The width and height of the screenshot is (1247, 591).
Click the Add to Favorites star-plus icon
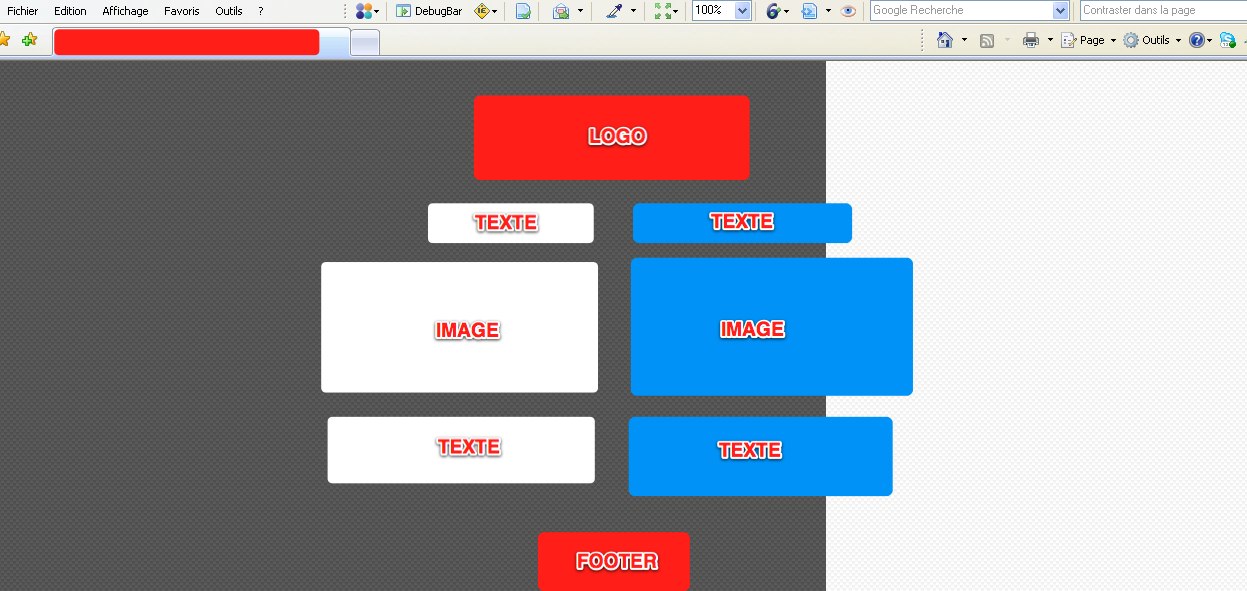(29, 40)
